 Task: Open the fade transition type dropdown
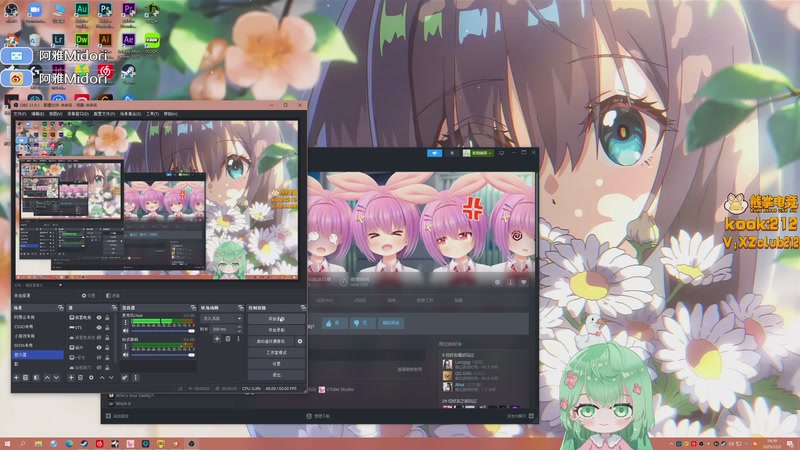[221, 318]
